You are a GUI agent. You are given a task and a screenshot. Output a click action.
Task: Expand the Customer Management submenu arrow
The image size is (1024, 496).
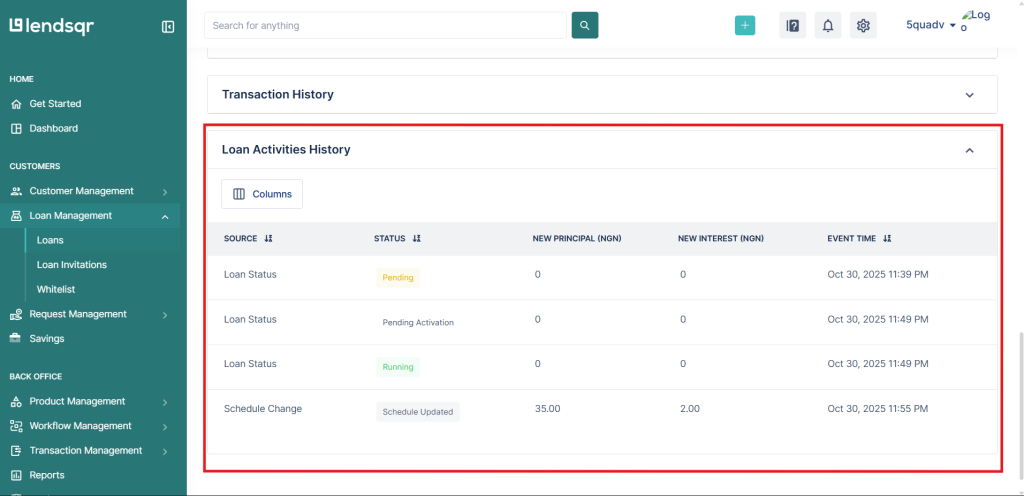165,192
